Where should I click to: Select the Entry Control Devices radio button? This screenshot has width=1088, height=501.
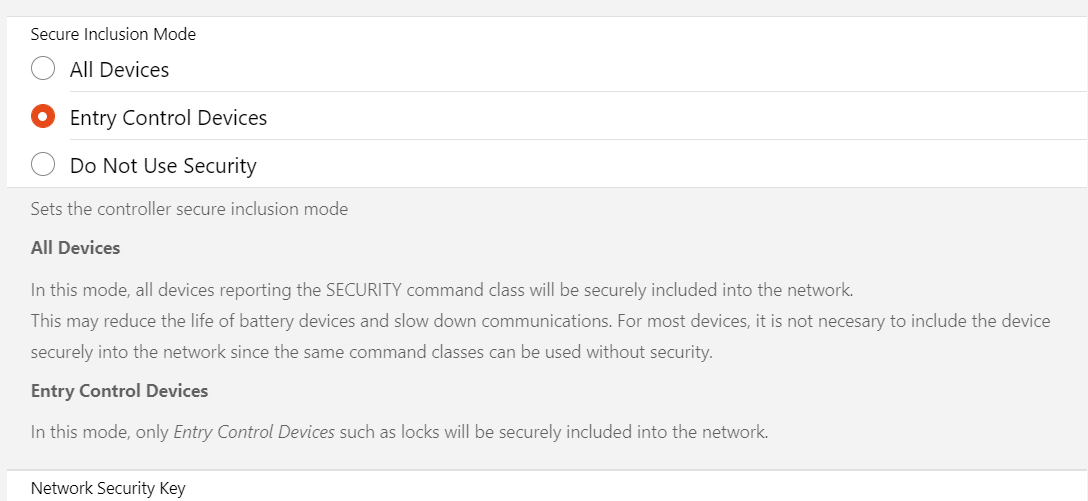click(x=43, y=117)
